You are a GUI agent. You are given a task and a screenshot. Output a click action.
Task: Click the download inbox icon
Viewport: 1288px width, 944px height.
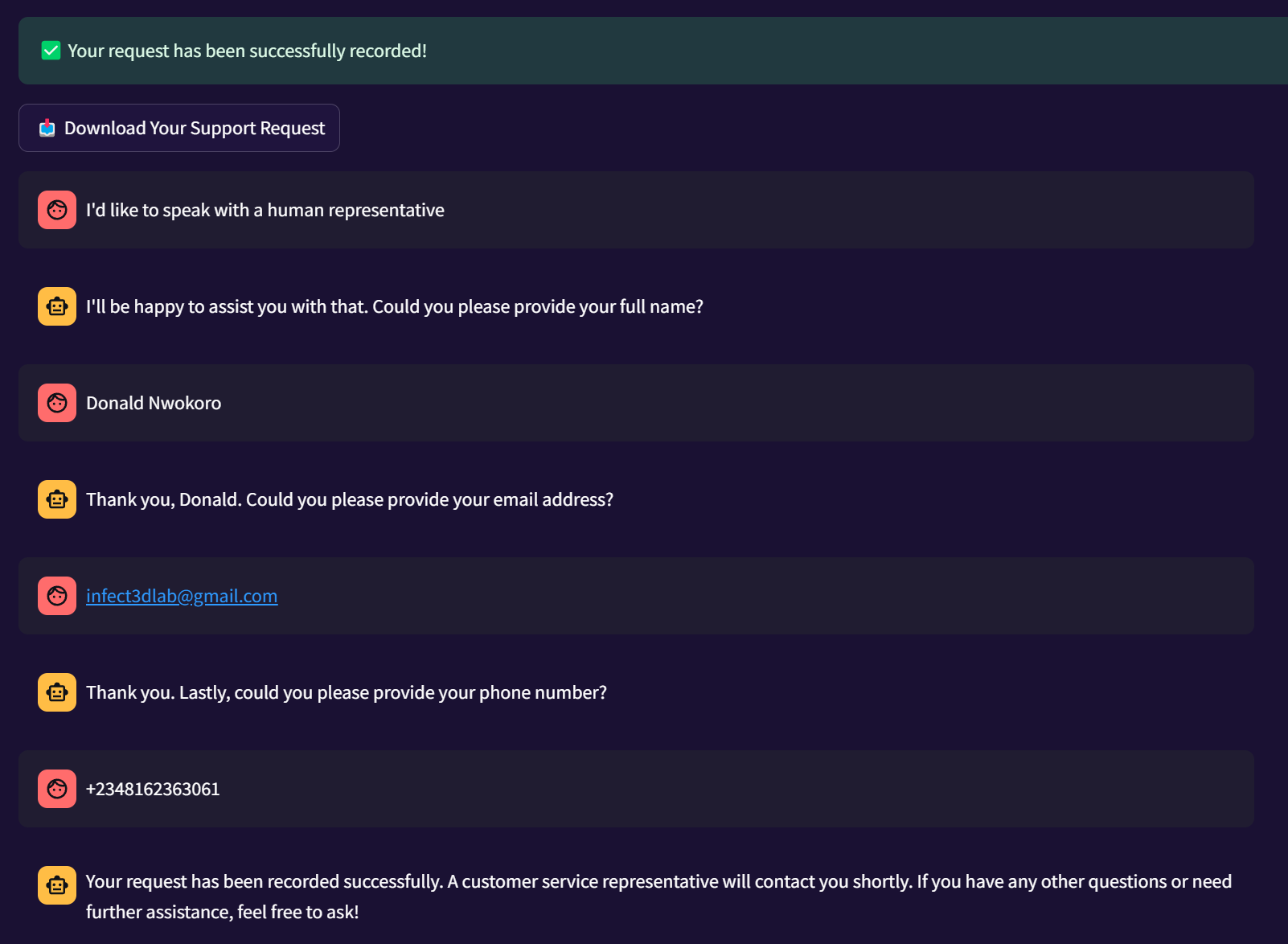tap(47, 128)
